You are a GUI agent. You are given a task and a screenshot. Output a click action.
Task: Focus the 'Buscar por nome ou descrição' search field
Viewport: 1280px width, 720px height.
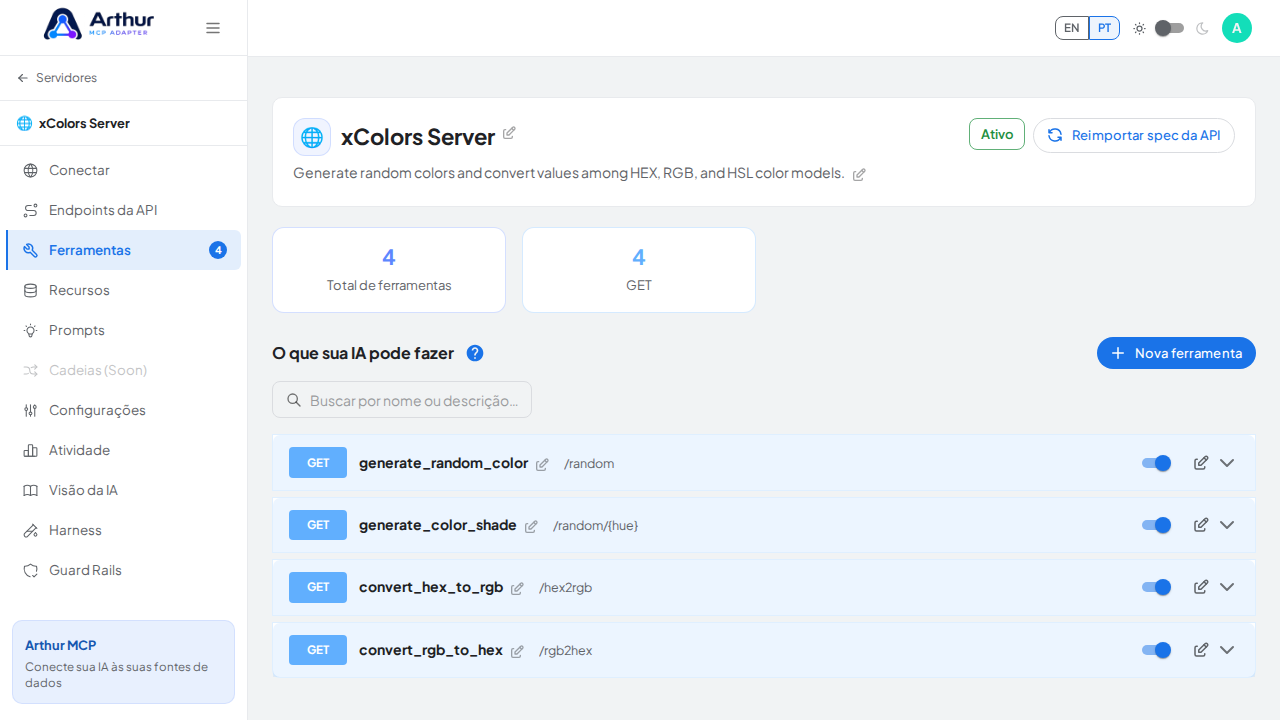(x=402, y=400)
